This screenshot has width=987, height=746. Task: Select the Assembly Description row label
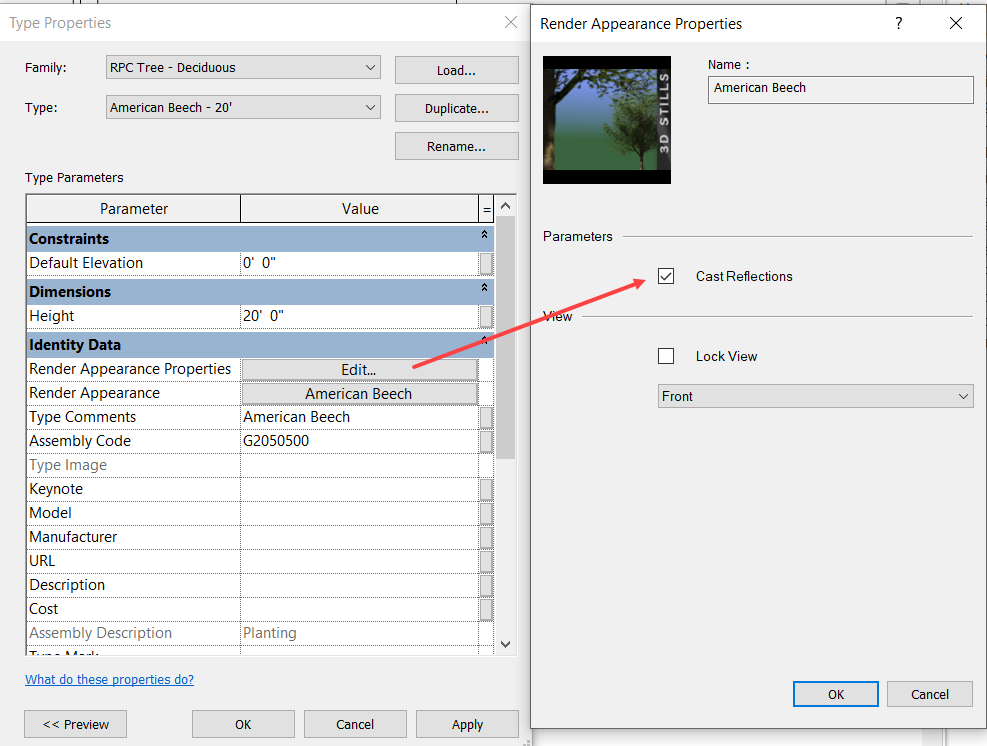pos(101,633)
